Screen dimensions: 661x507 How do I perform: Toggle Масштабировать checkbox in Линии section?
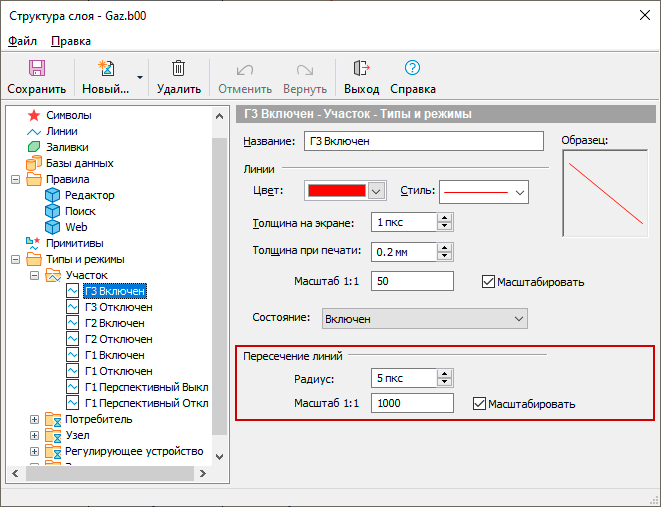tap(489, 282)
